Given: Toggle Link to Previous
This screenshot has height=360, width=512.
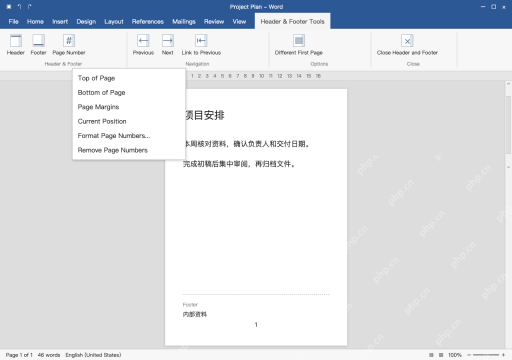Looking at the screenshot, I should pyautogui.click(x=201, y=45).
